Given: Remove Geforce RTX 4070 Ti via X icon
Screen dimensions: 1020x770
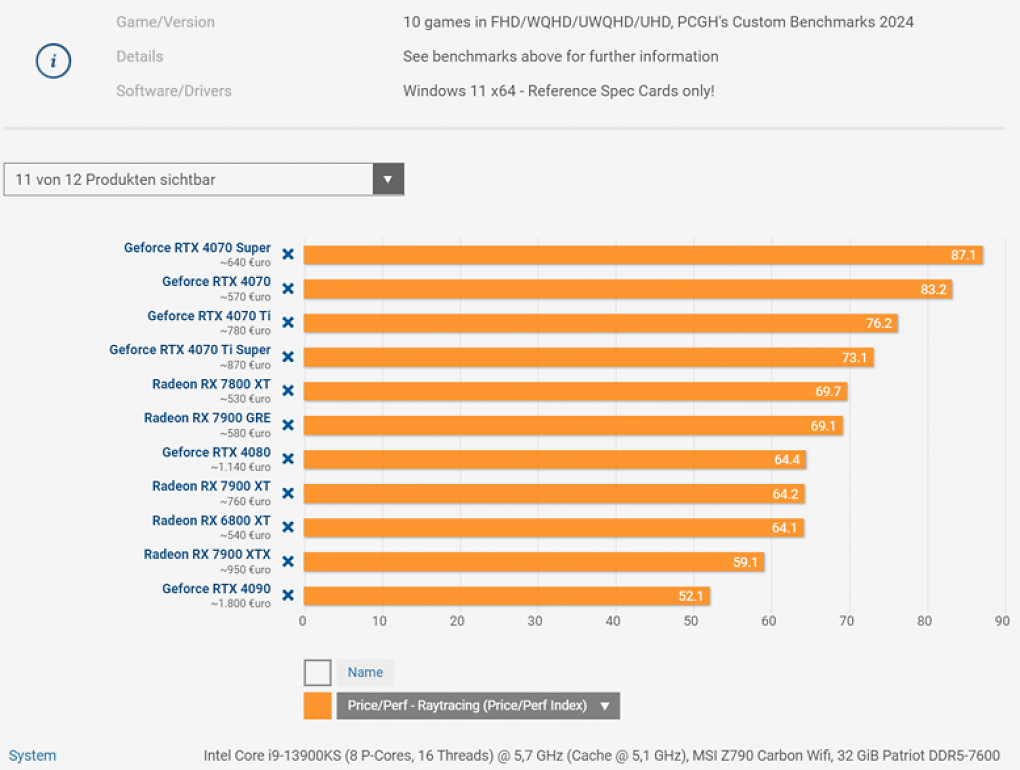Looking at the screenshot, I should 288,323.
